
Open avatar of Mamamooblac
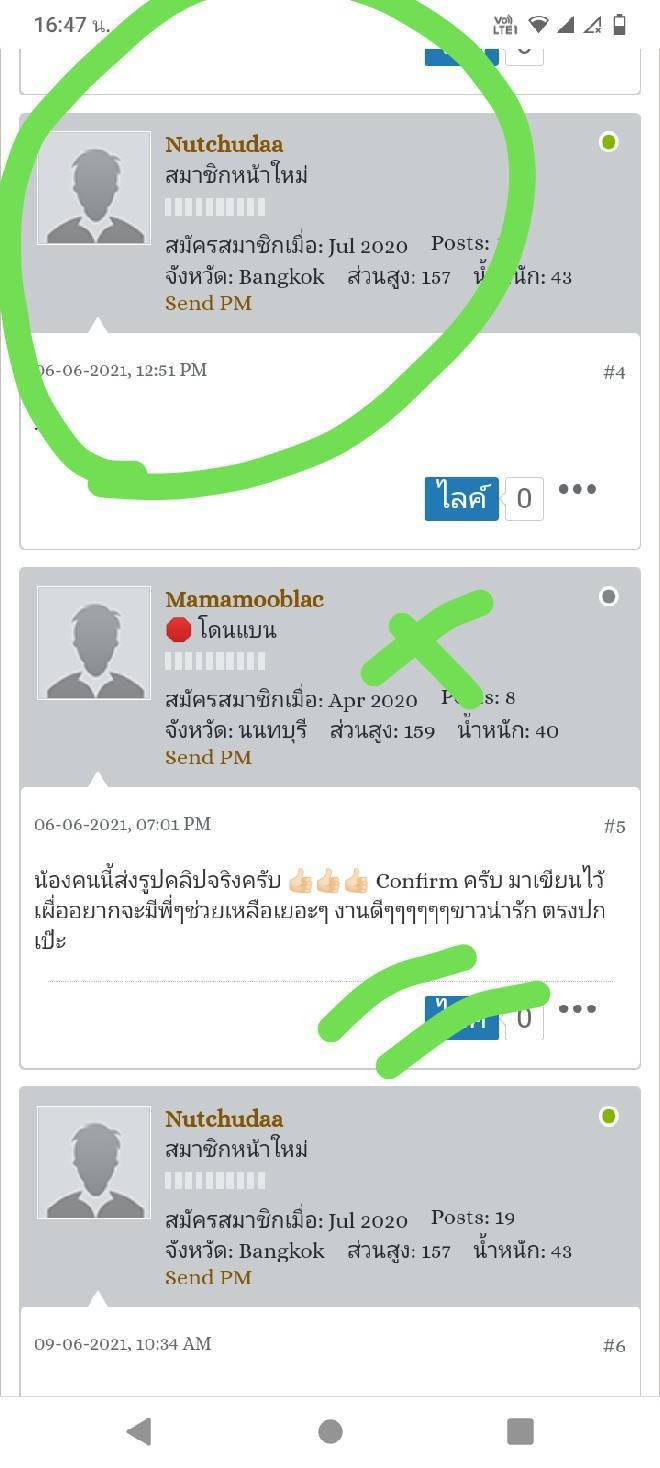tap(94, 643)
